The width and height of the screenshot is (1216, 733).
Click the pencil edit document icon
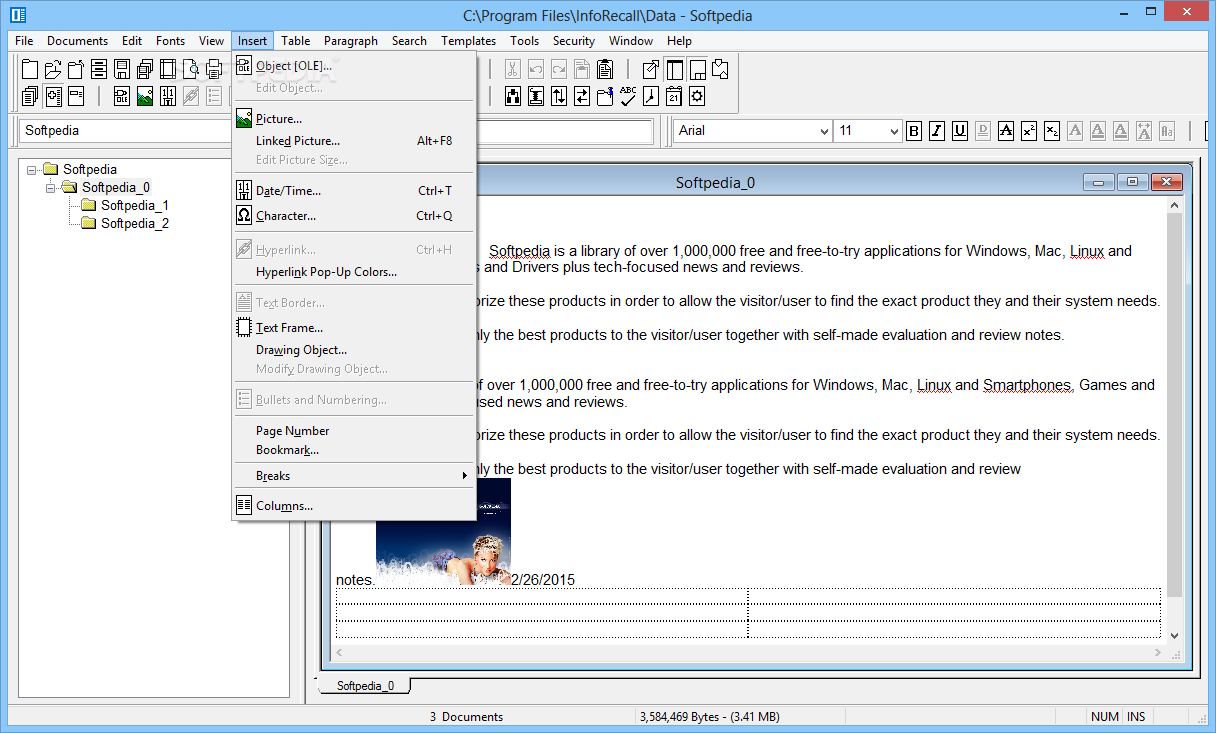651,69
